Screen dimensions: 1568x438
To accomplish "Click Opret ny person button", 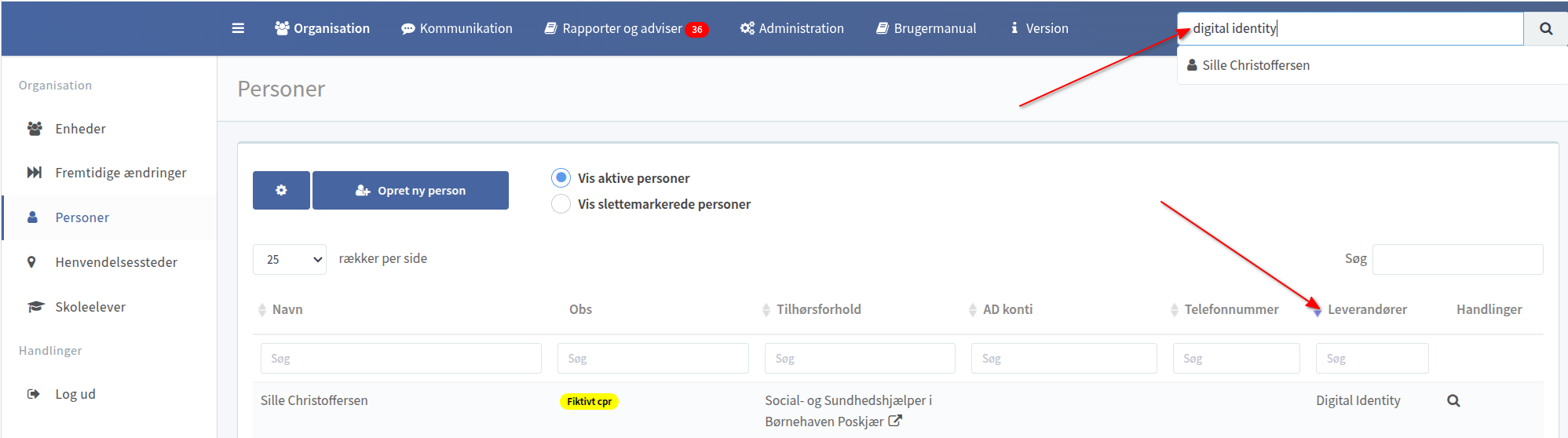I will (x=411, y=191).
